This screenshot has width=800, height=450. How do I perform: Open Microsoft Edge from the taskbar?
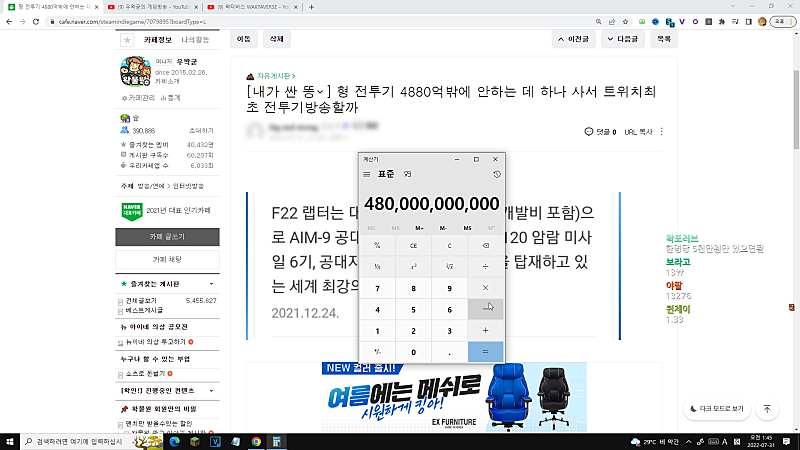coord(174,441)
